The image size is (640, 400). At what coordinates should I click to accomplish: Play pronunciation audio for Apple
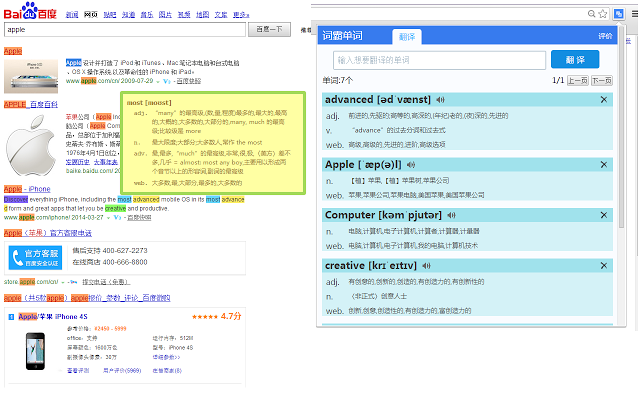coord(411,164)
